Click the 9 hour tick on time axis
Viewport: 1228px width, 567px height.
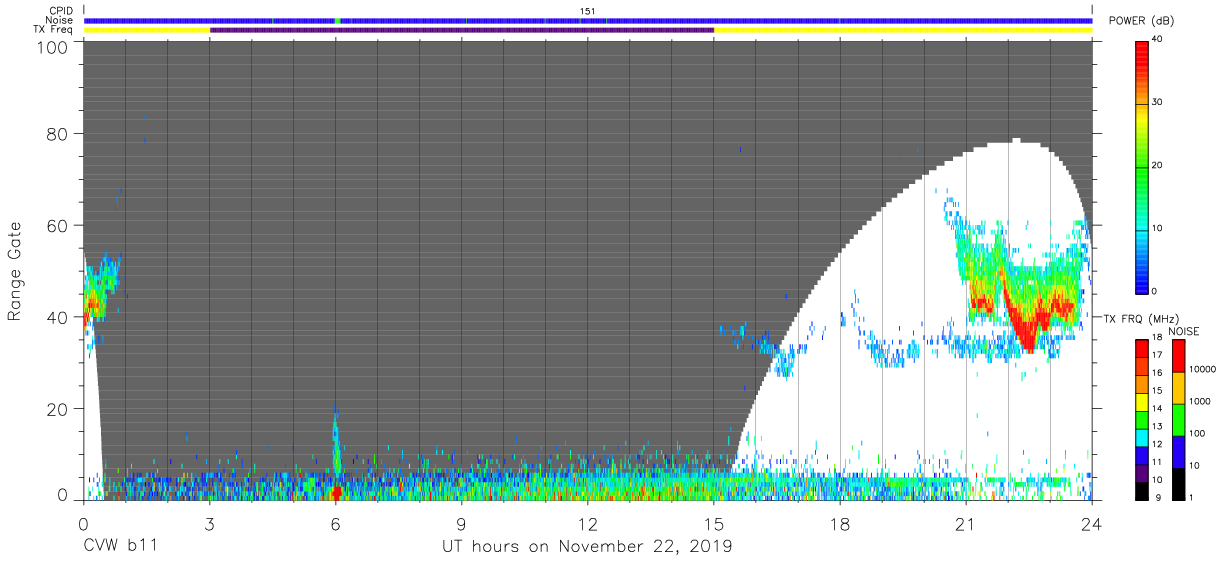tap(461, 522)
